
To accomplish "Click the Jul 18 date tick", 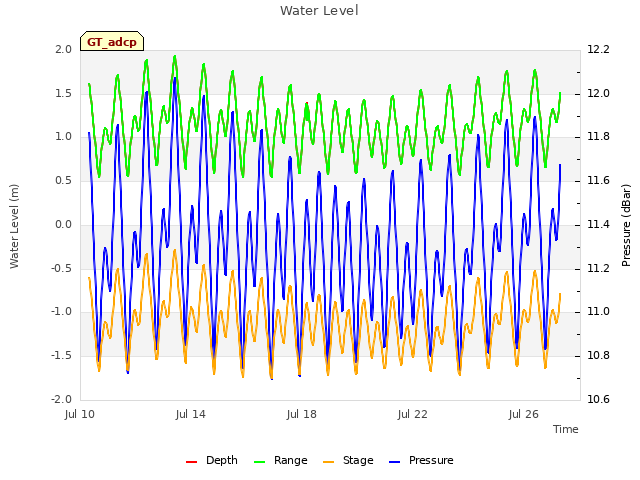I will tap(302, 414).
